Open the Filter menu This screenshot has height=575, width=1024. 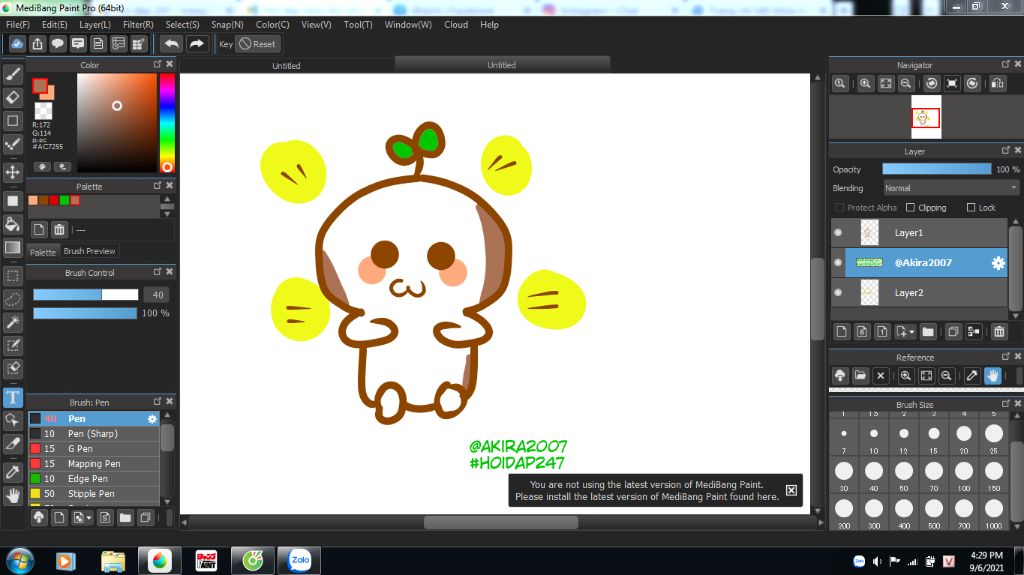click(x=138, y=25)
